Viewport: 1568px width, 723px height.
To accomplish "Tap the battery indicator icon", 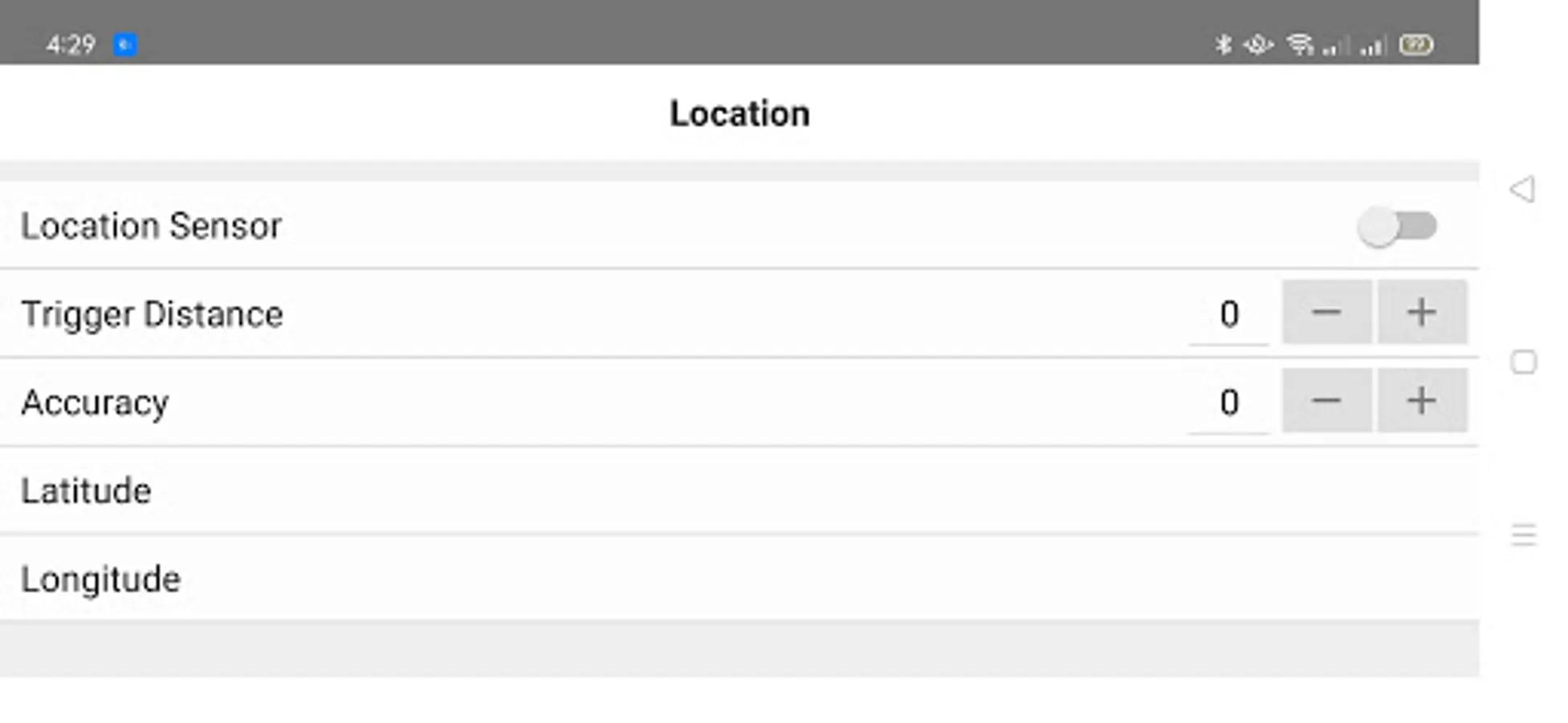I will tap(1415, 44).
